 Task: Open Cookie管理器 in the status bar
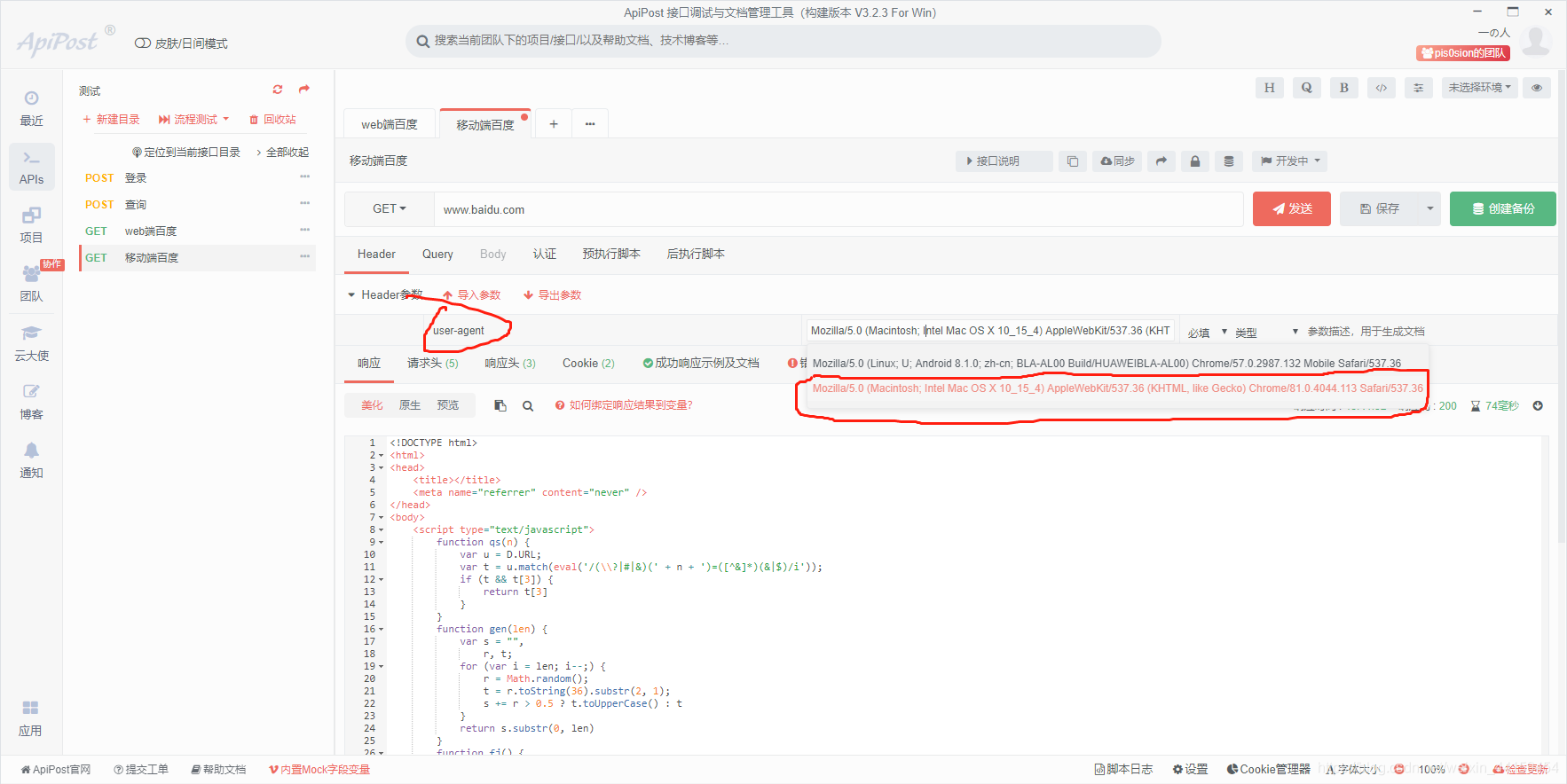(1269, 769)
